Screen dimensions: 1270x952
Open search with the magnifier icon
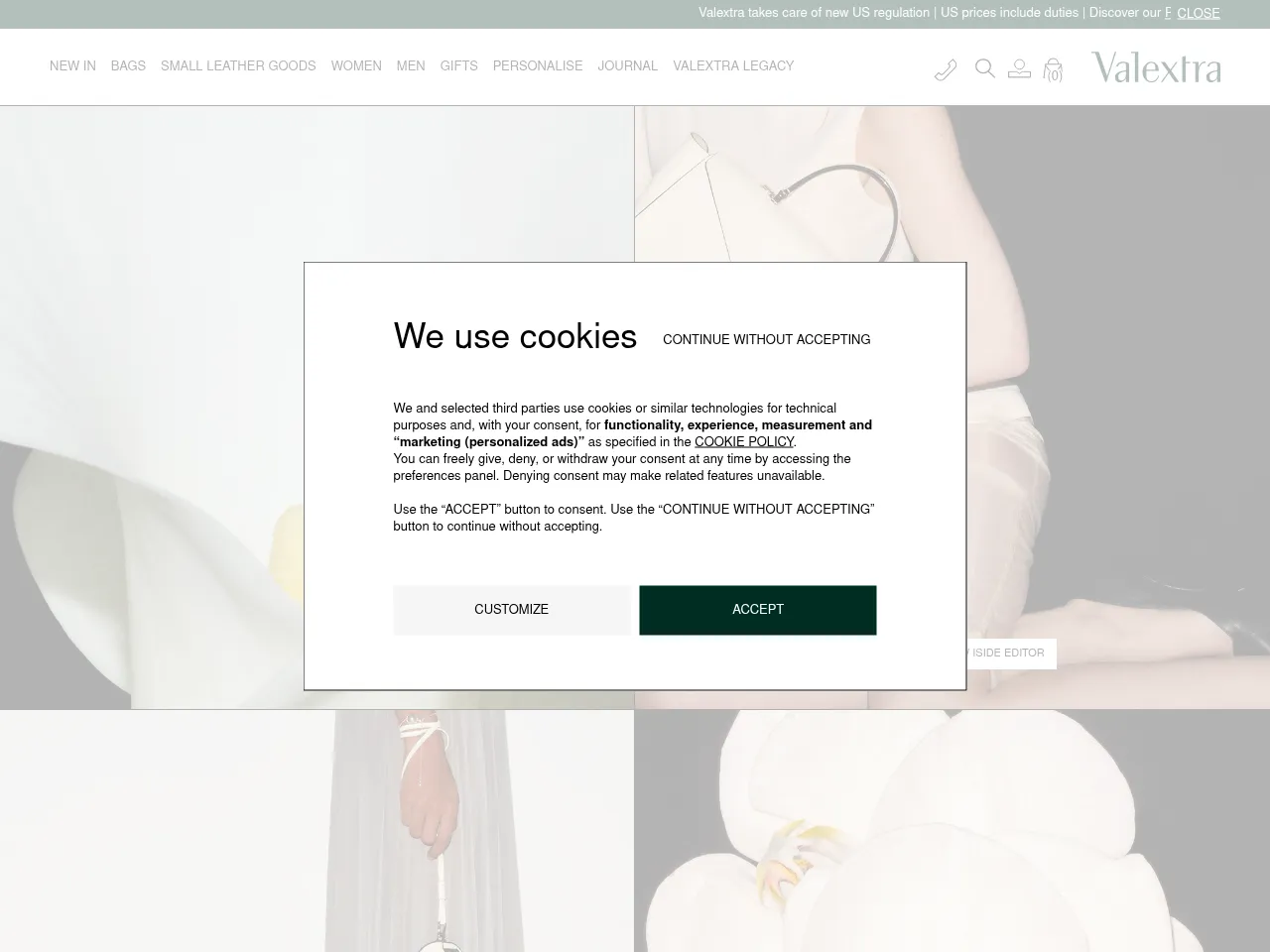(984, 68)
